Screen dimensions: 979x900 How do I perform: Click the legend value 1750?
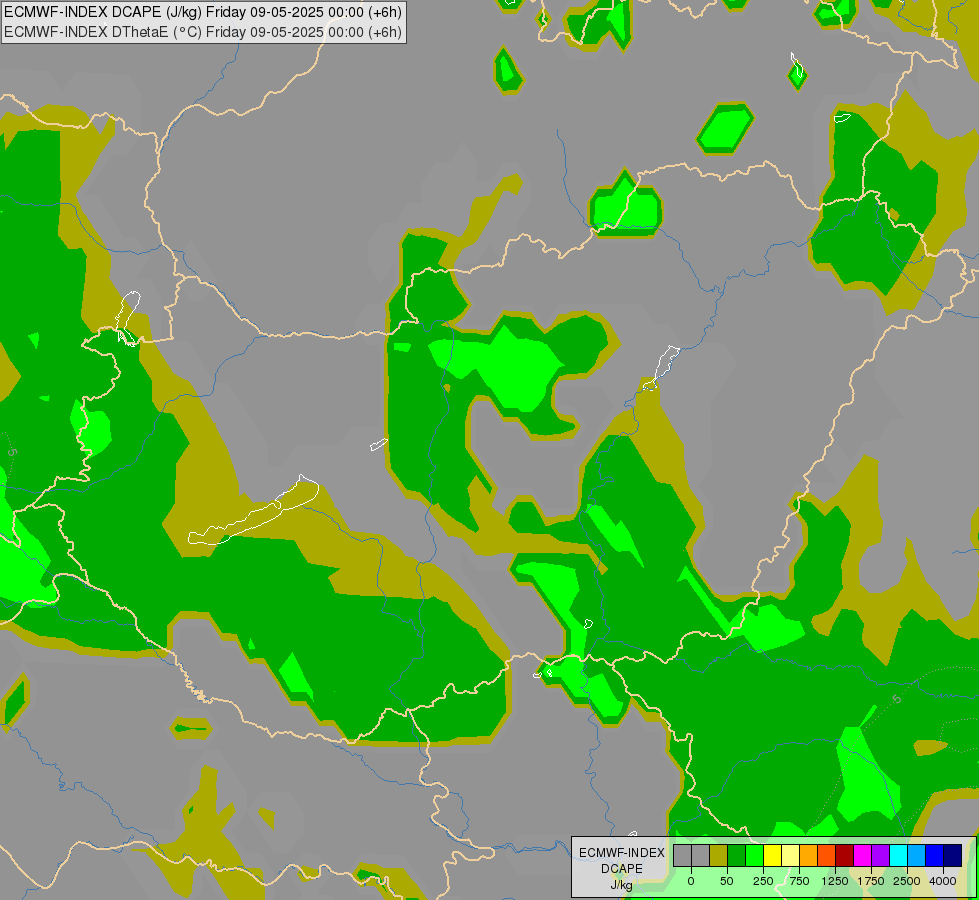pyautogui.click(x=871, y=881)
